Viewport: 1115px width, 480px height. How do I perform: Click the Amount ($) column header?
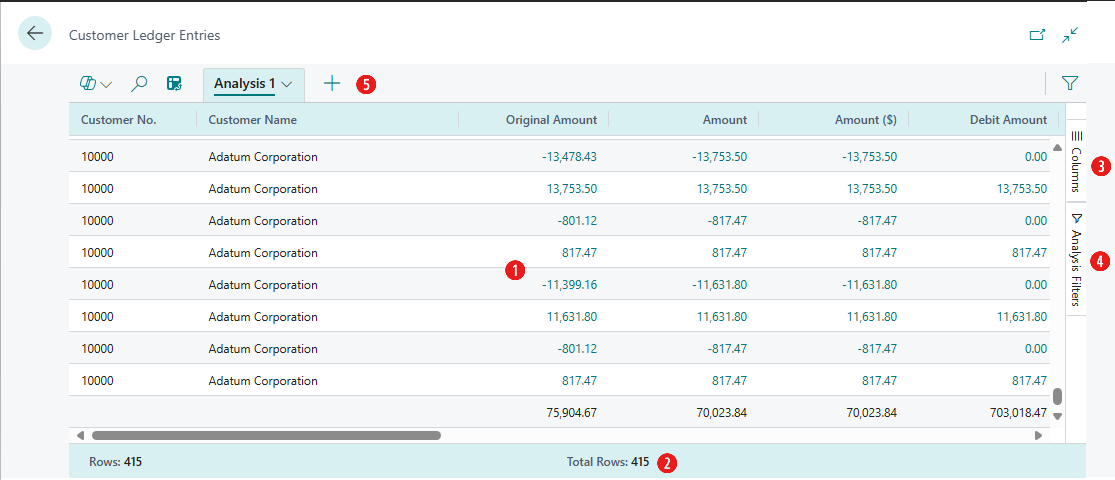[865, 120]
